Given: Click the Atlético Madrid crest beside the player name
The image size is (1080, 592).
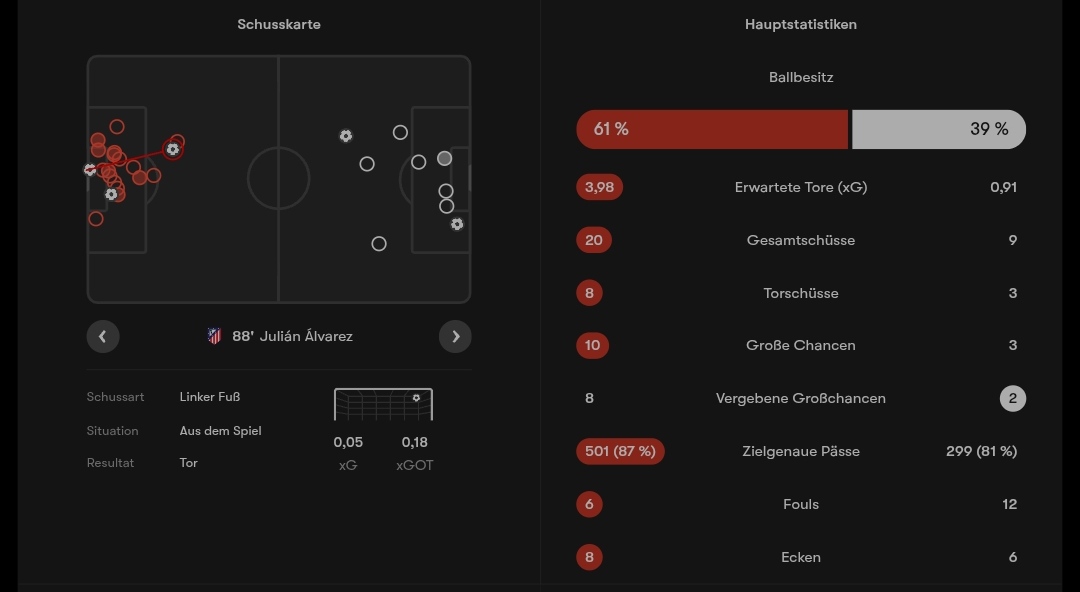Looking at the screenshot, I should point(214,336).
